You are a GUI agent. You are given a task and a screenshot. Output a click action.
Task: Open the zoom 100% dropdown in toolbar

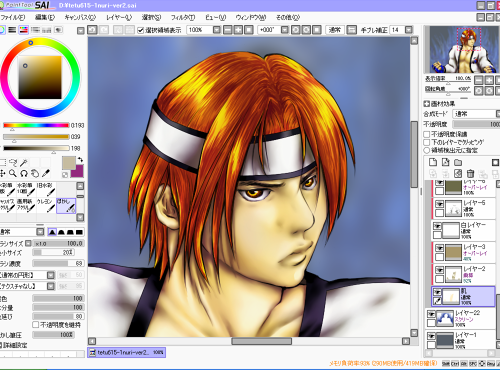[x=217, y=30]
